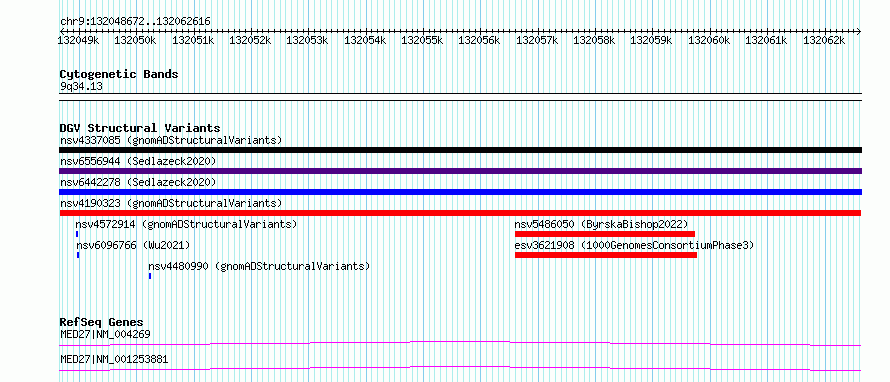Select the red esv3621908 variant bar
This screenshot has width=890, height=382.
[x=606, y=255]
